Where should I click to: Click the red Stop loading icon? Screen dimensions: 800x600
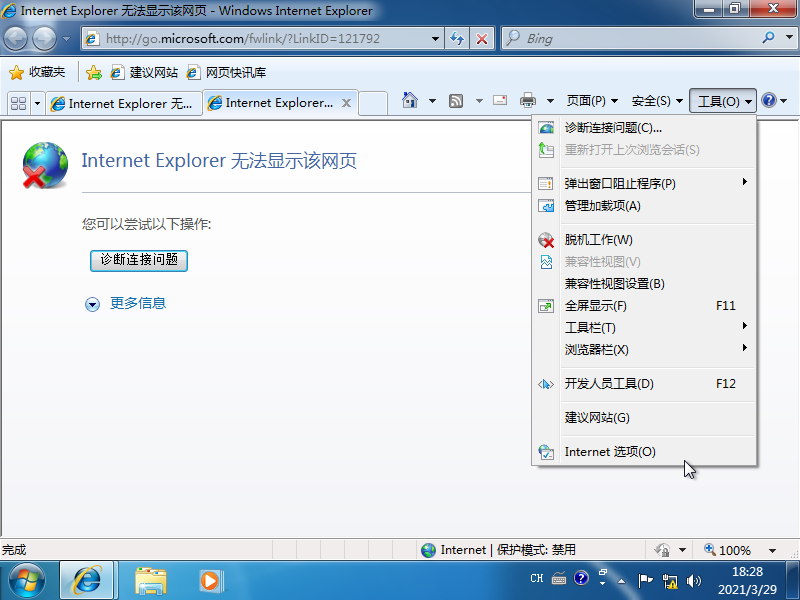[483, 38]
